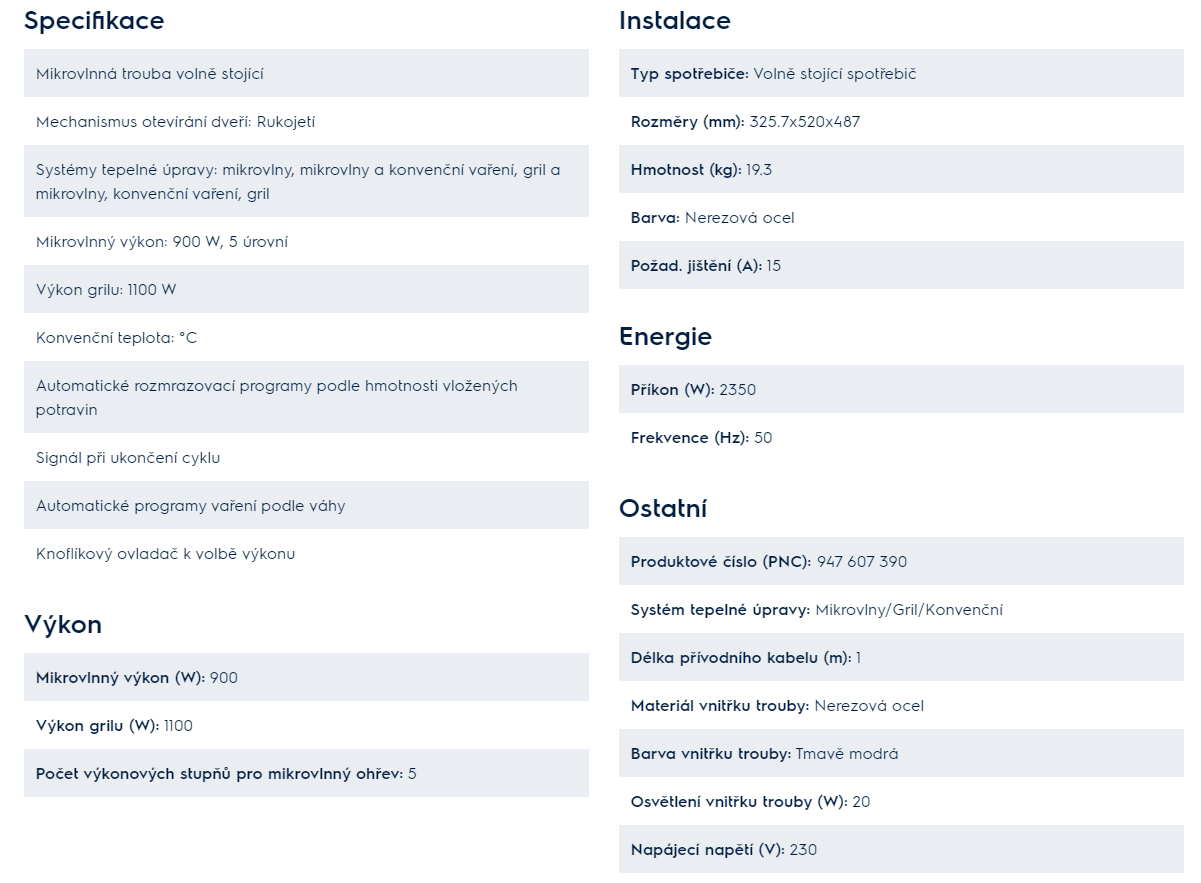Click the Výkon grilu: 1100 W row
The height and width of the screenshot is (883, 1201).
coord(306,289)
